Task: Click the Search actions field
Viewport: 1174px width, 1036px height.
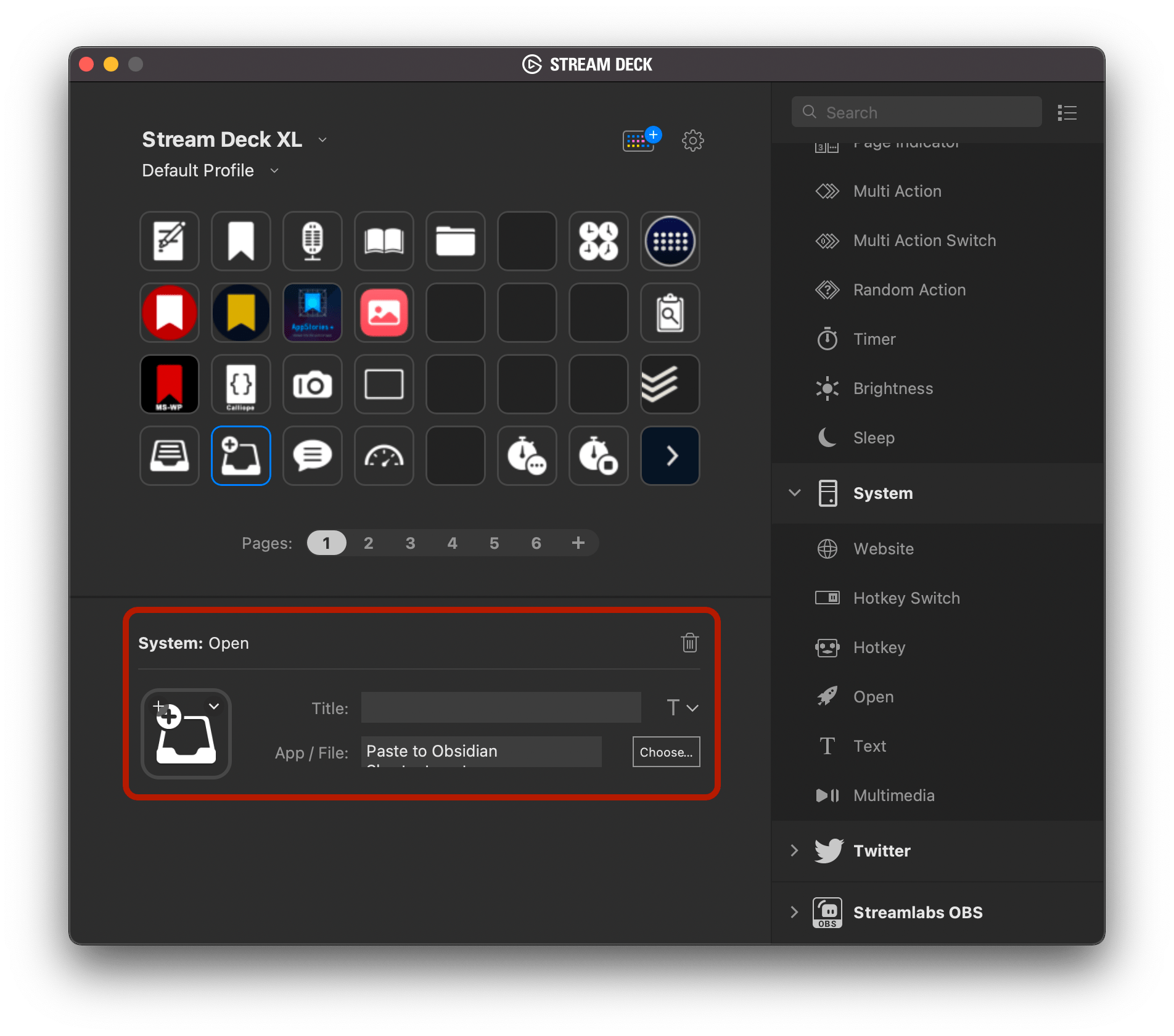Action: 916,112
